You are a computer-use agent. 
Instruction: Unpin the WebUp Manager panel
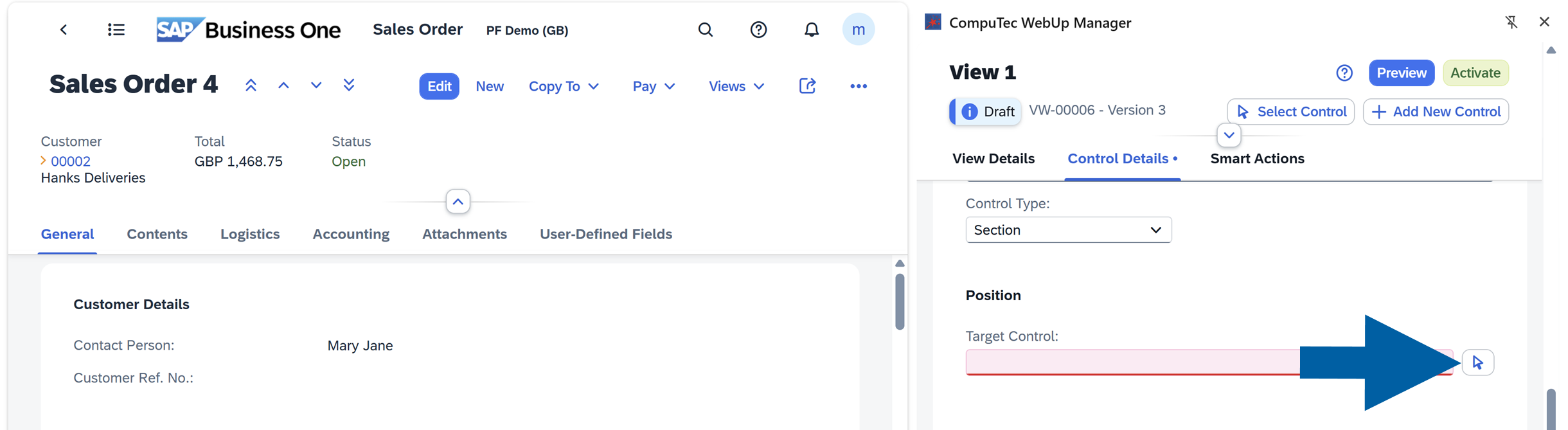coord(1511,22)
